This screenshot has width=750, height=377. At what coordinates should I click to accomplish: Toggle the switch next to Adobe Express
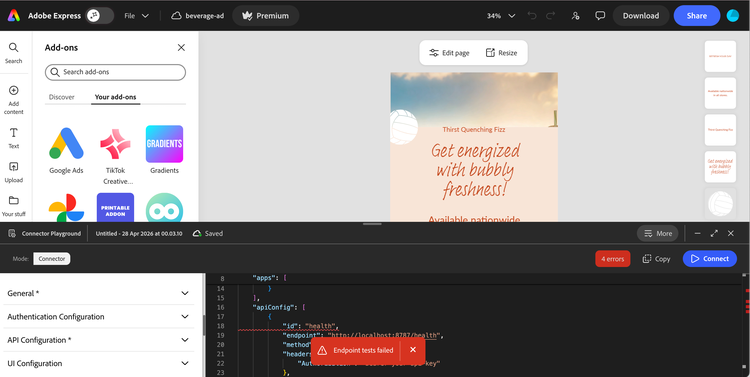click(x=99, y=16)
